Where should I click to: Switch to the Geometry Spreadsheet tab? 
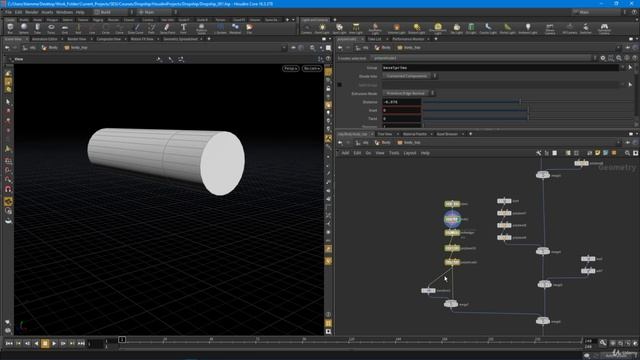(x=180, y=39)
